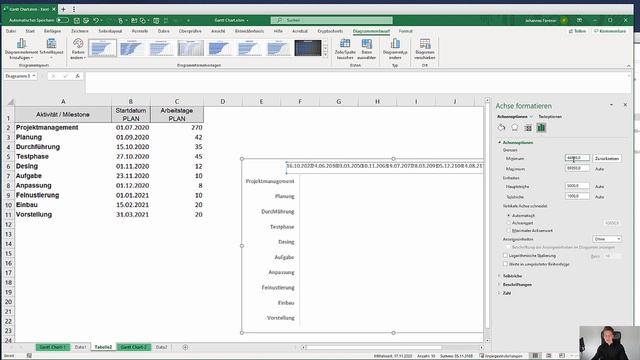This screenshot has width=640, height=360.
Task: Click cell with text Projektmanagement
Action: click(x=63, y=127)
